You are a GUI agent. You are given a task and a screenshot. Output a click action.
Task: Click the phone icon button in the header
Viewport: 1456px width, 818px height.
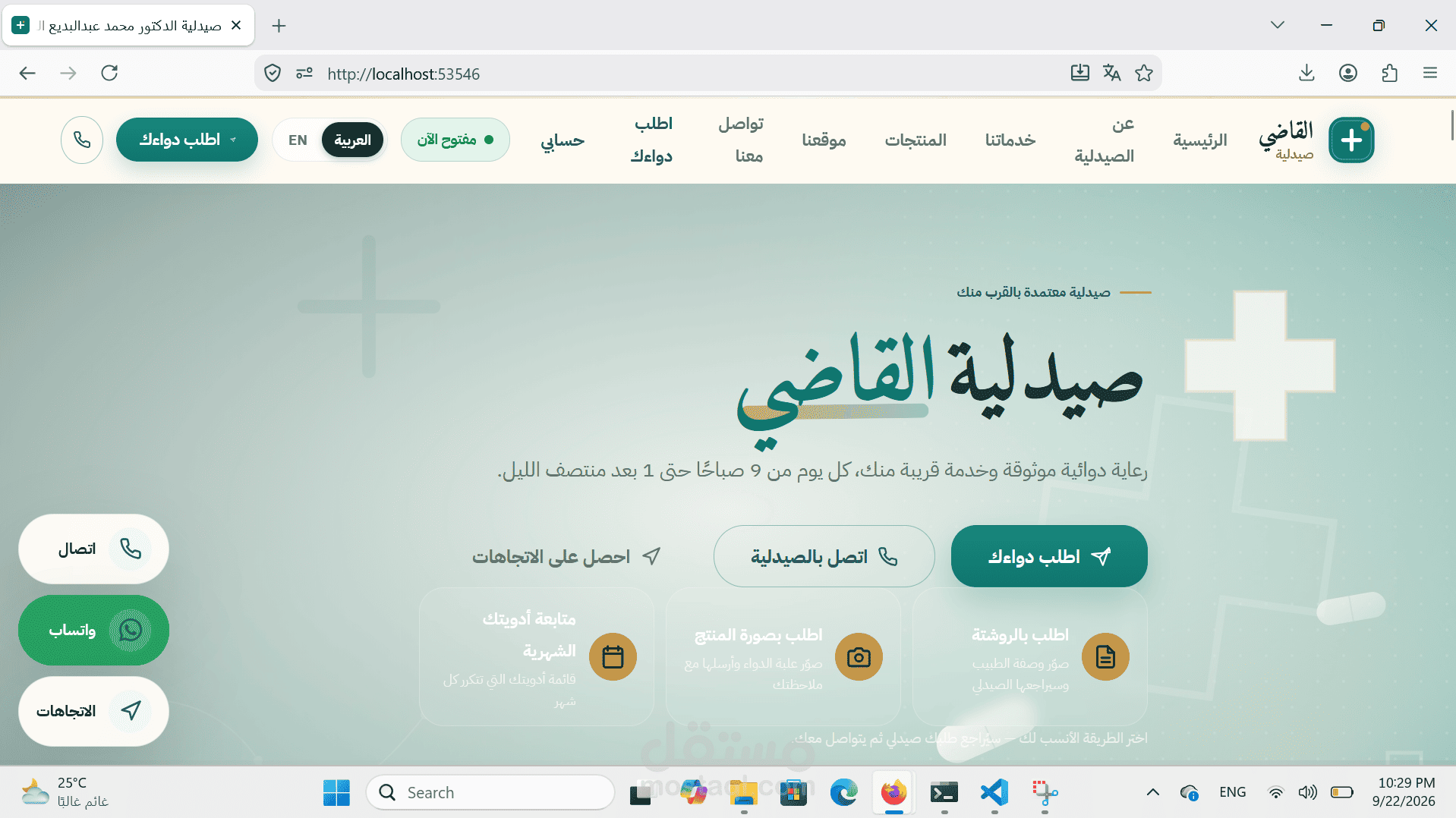[82, 140]
